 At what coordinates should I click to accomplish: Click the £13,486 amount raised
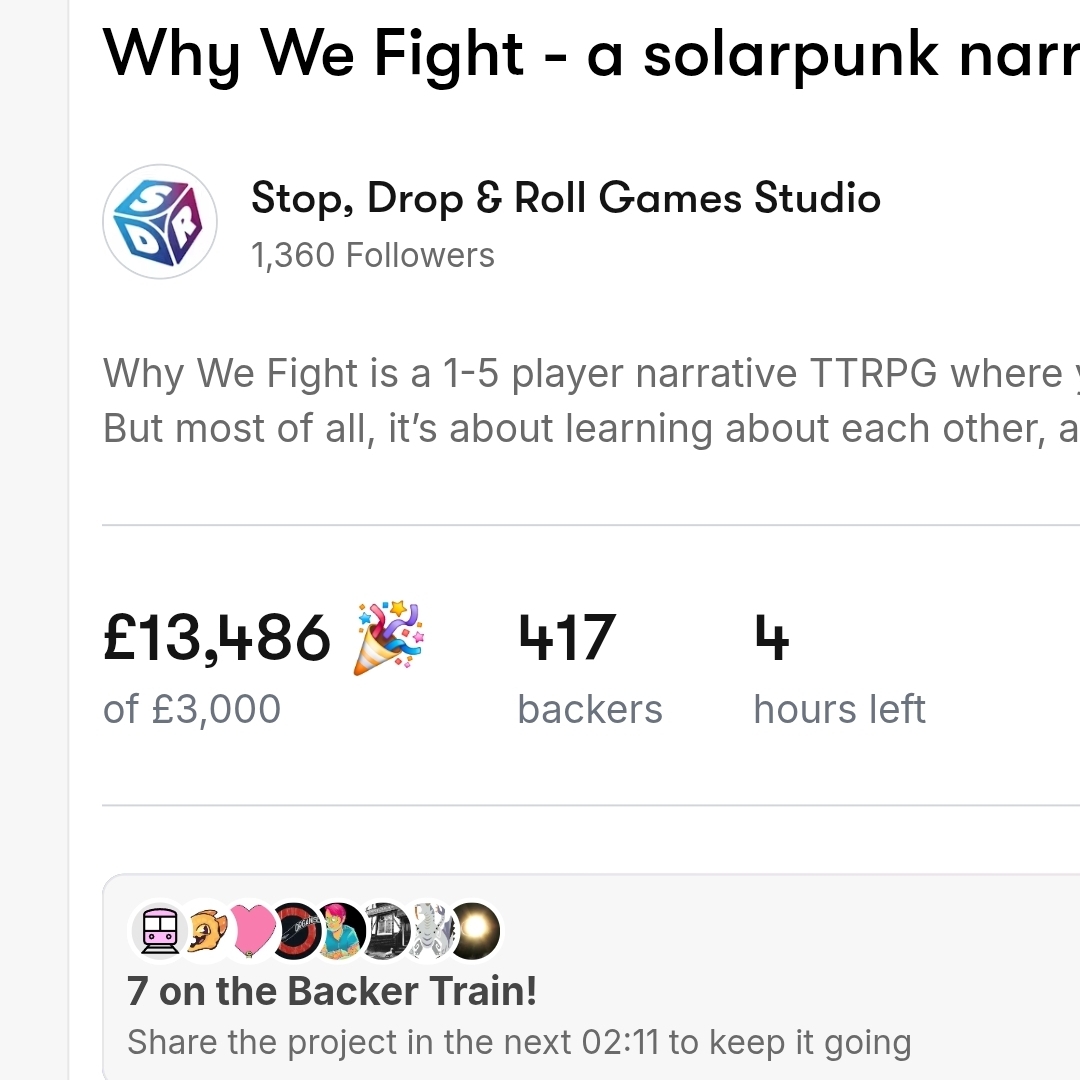217,638
